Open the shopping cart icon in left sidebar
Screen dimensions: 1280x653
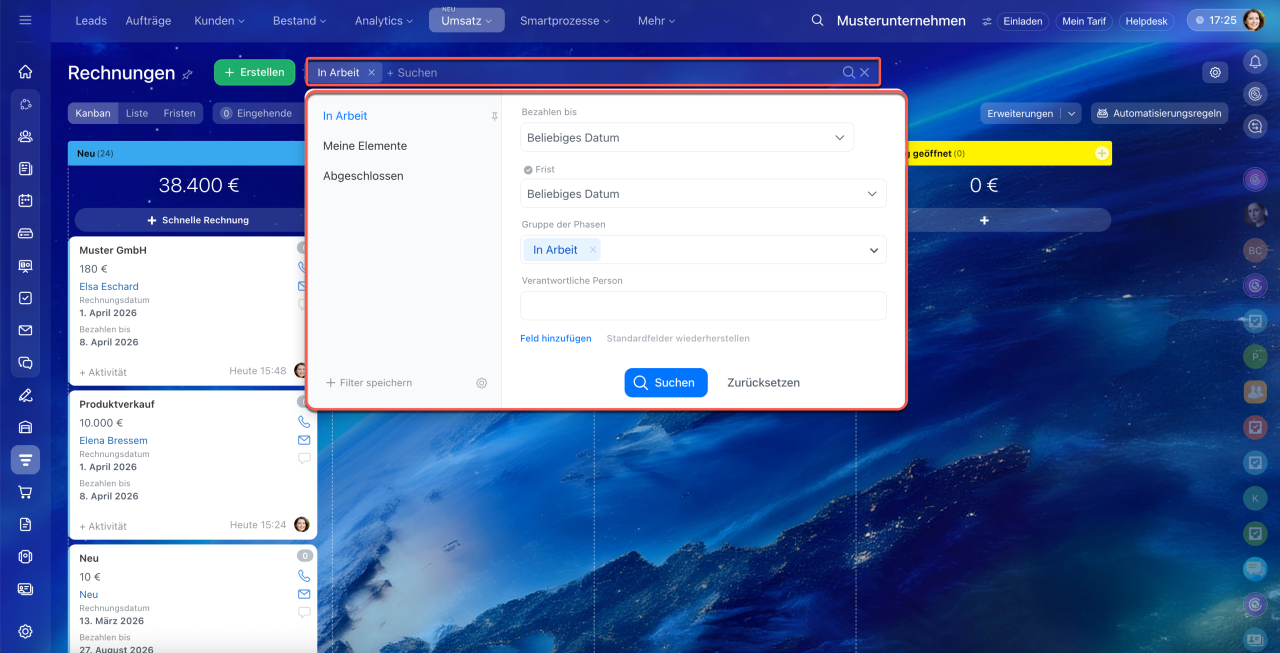pyautogui.click(x=25, y=492)
